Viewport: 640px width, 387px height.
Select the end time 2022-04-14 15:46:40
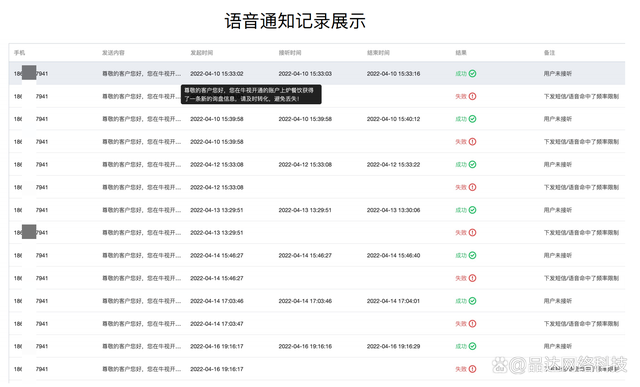tap(393, 256)
